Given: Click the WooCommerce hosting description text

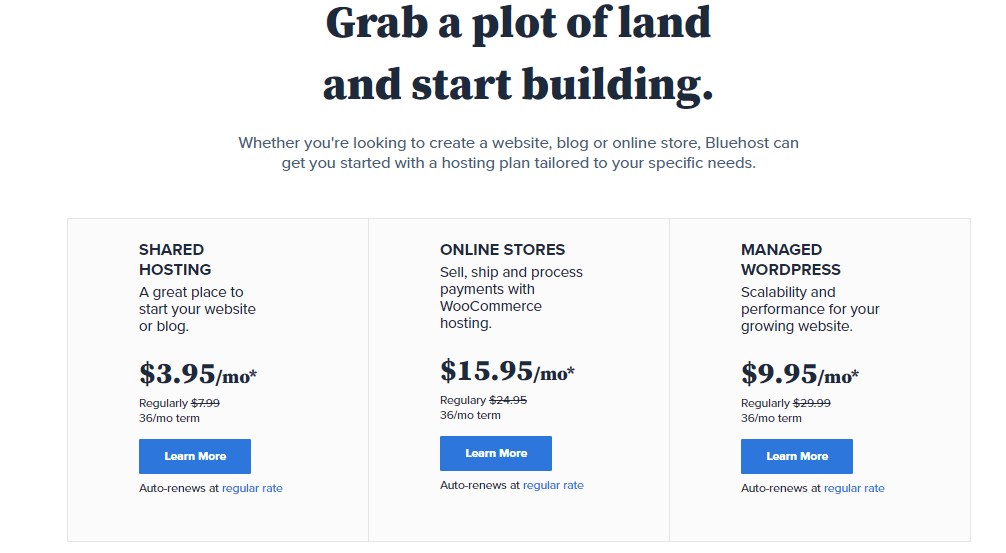Looking at the screenshot, I should pos(511,298).
